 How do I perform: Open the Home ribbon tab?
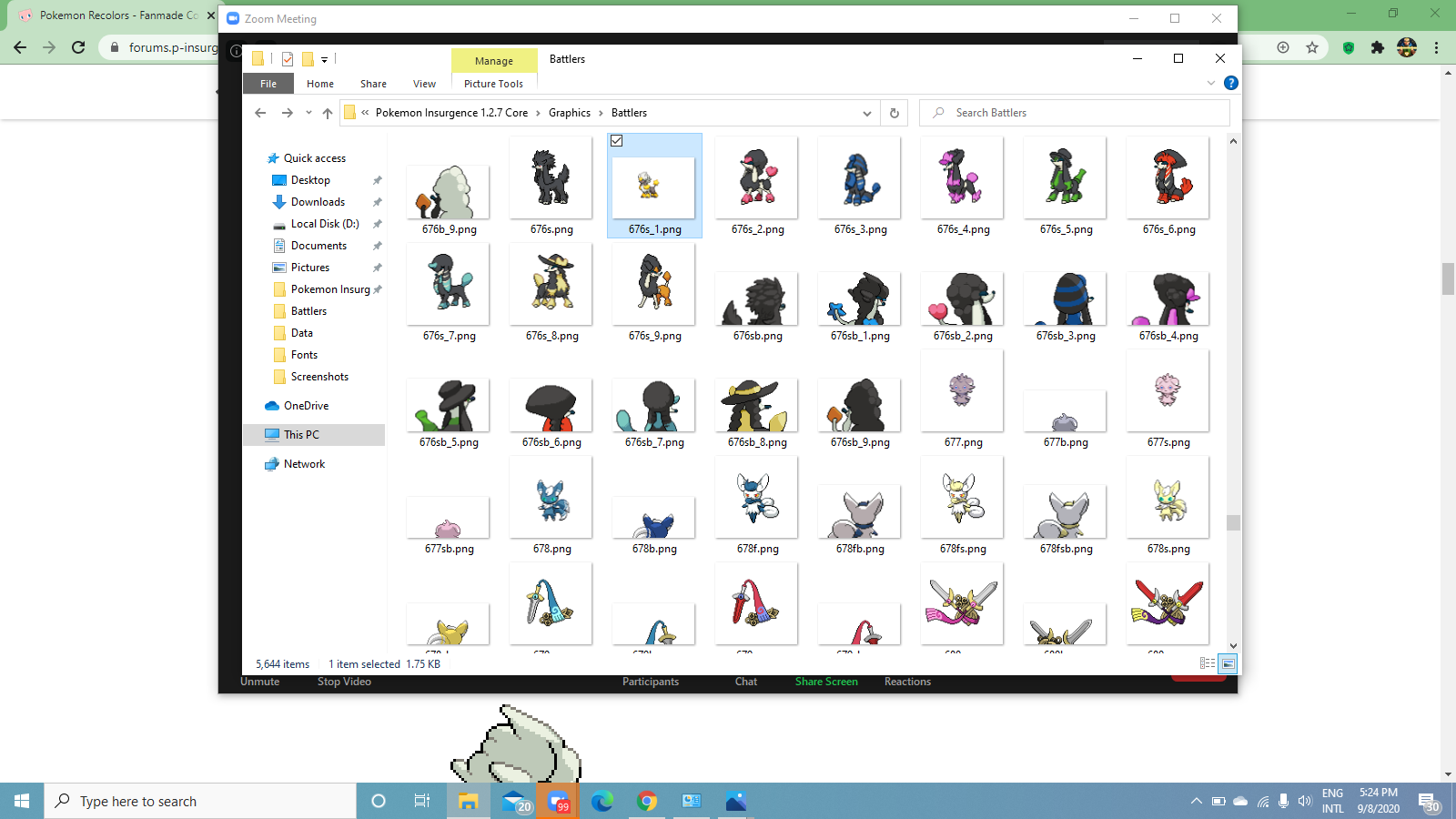point(320,84)
